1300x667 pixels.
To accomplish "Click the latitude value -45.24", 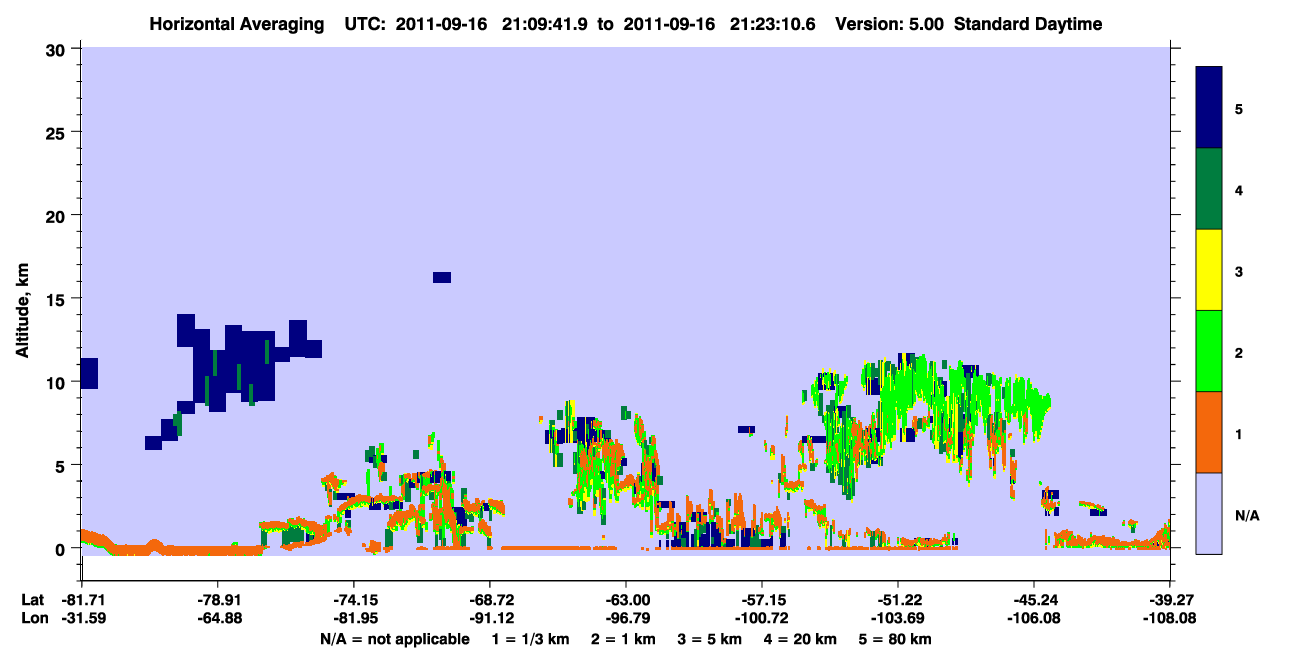I will coord(1034,600).
